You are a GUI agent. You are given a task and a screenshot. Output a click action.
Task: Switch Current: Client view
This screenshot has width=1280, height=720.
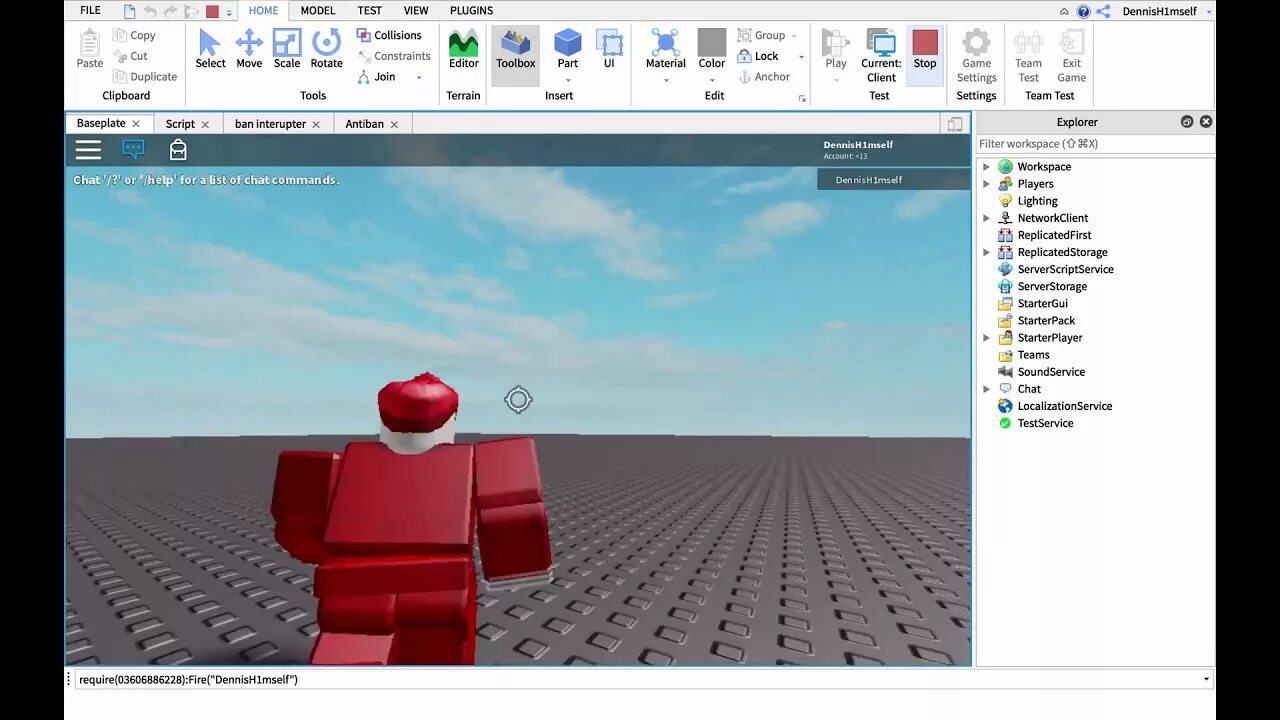pyautogui.click(x=881, y=55)
